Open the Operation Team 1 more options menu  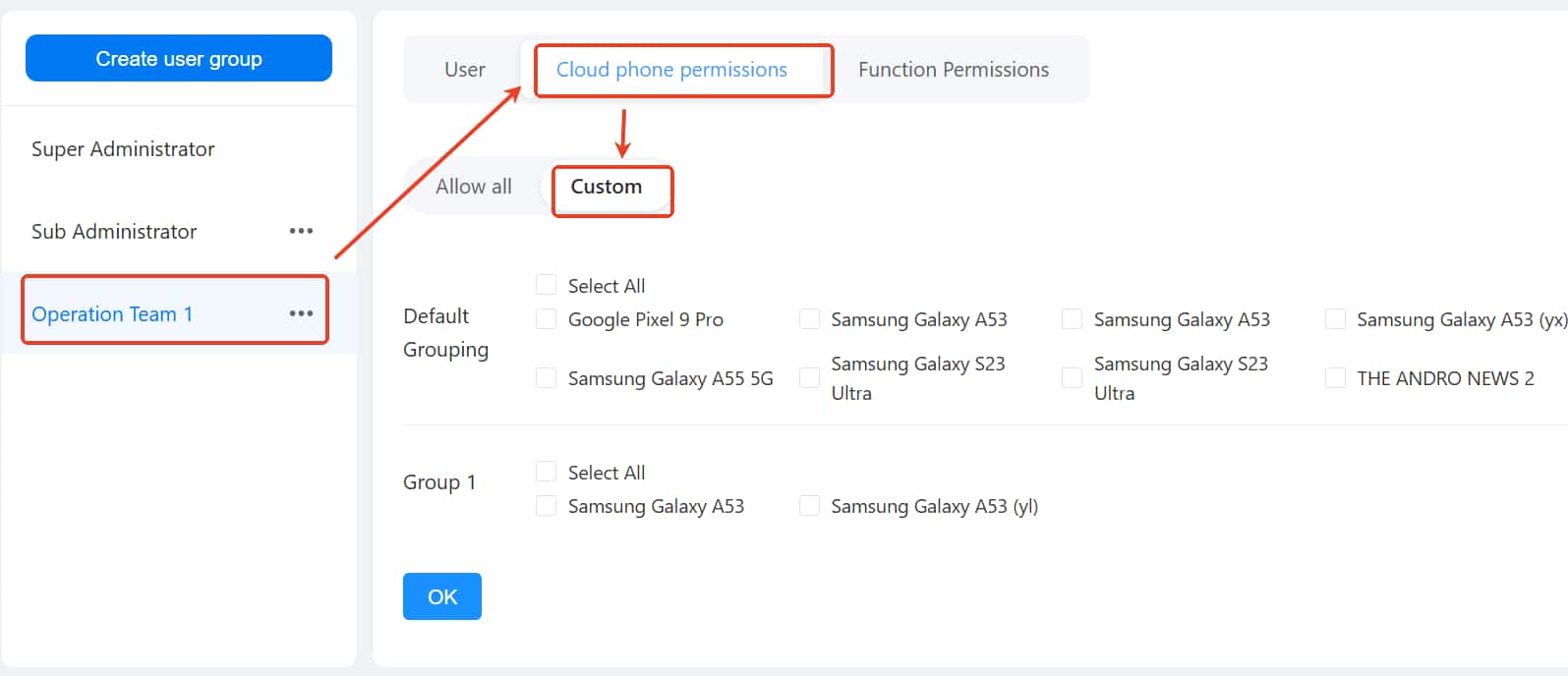point(301,313)
